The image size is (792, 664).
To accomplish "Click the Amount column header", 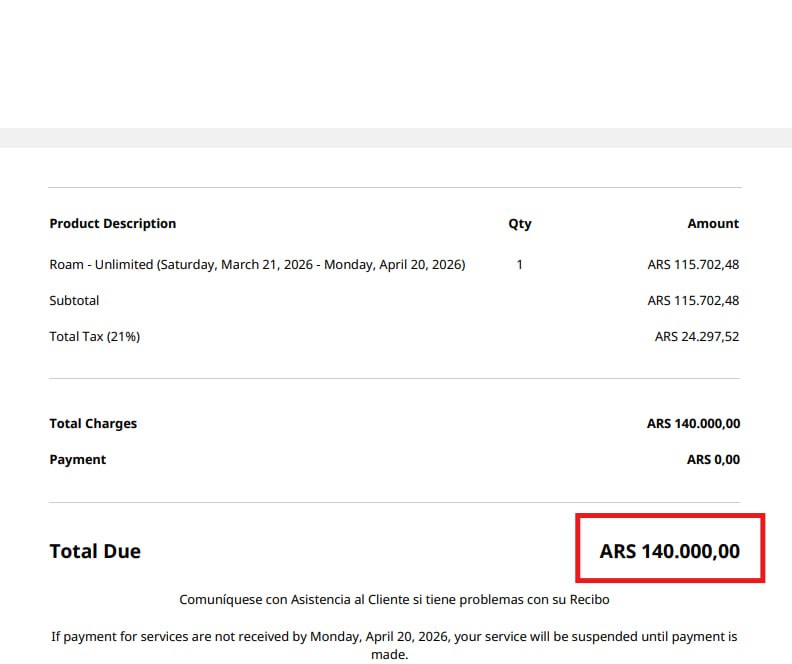I will [713, 224].
